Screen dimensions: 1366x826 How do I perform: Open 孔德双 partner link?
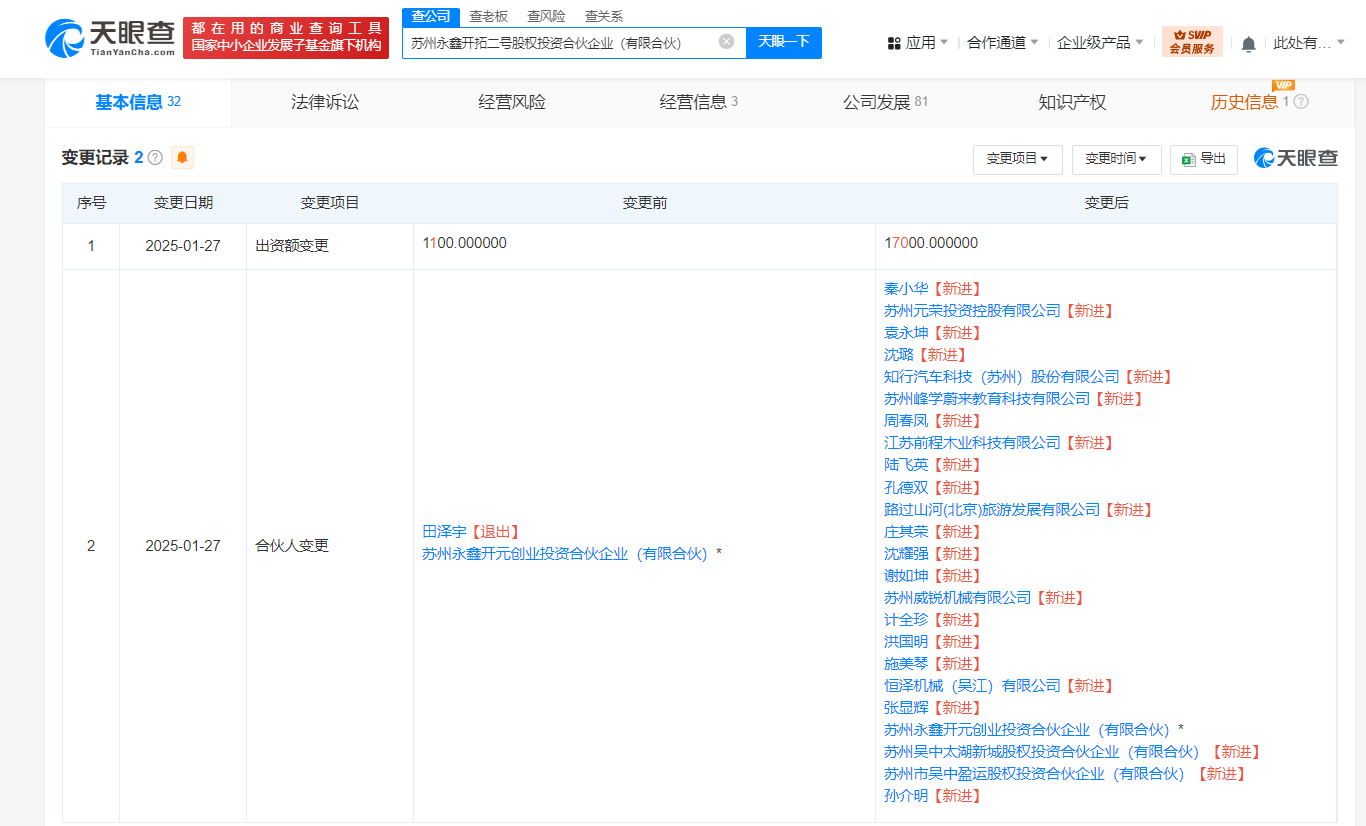coord(906,488)
